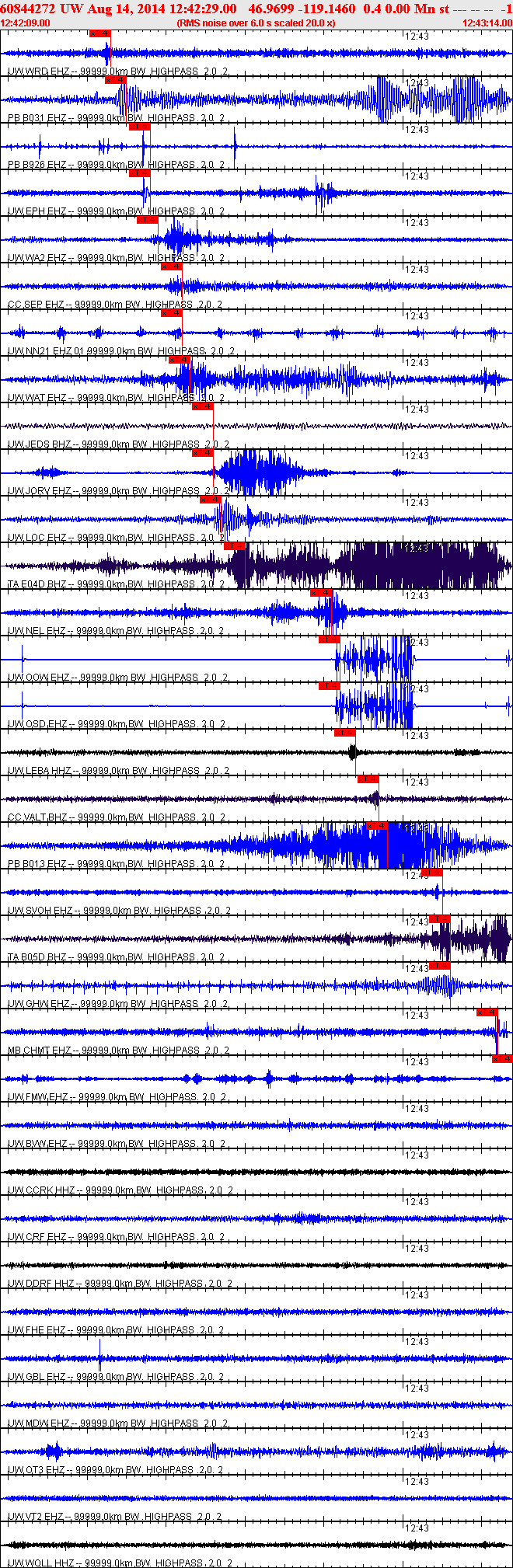Click the red pick flag on UW.LEBA trace

(x=344, y=733)
